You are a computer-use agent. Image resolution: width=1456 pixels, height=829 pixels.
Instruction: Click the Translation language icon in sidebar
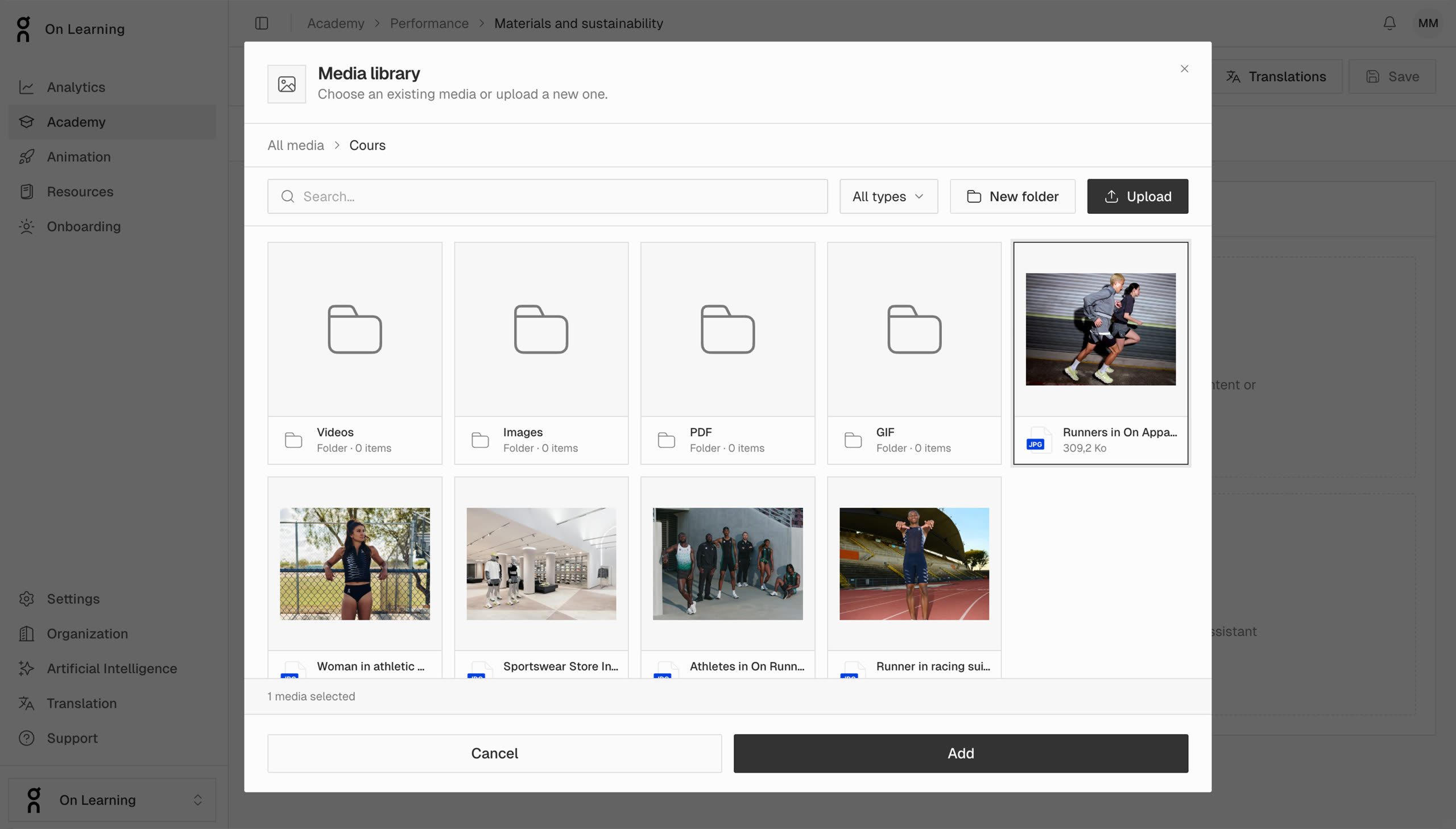pyautogui.click(x=26, y=703)
